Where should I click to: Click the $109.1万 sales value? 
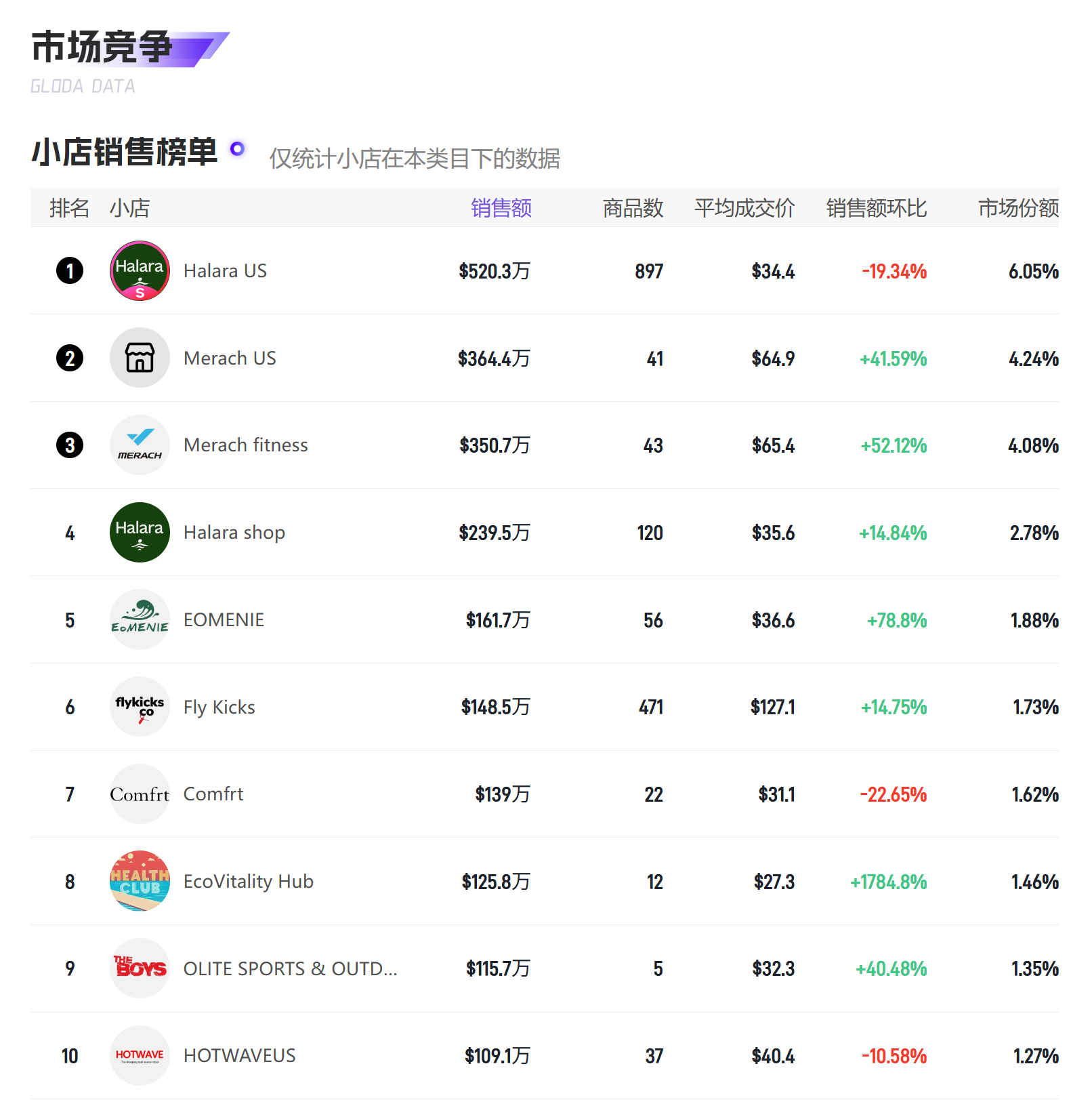click(x=498, y=1056)
